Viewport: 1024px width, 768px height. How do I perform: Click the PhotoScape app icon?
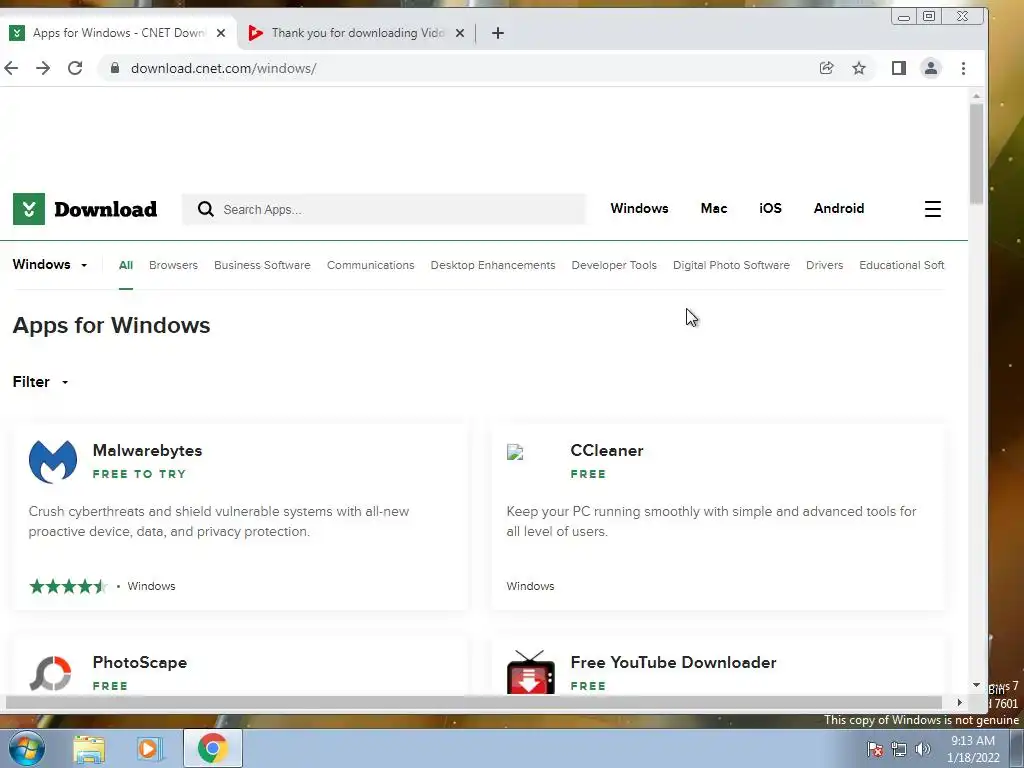click(x=50, y=673)
